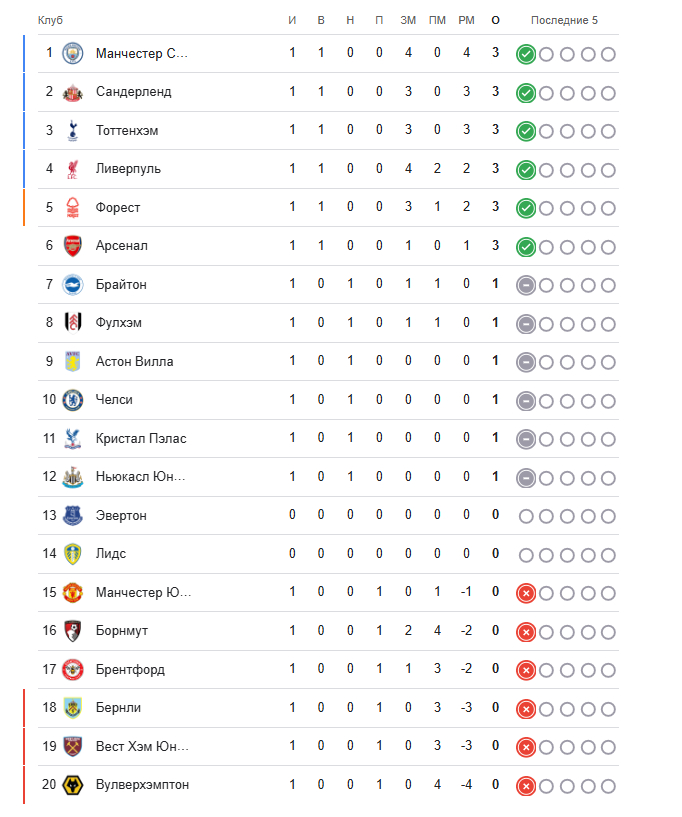This screenshot has height=817, width=682.
Task: Click the Arsenal club crest icon
Action: pyautogui.click(x=73, y=246)
